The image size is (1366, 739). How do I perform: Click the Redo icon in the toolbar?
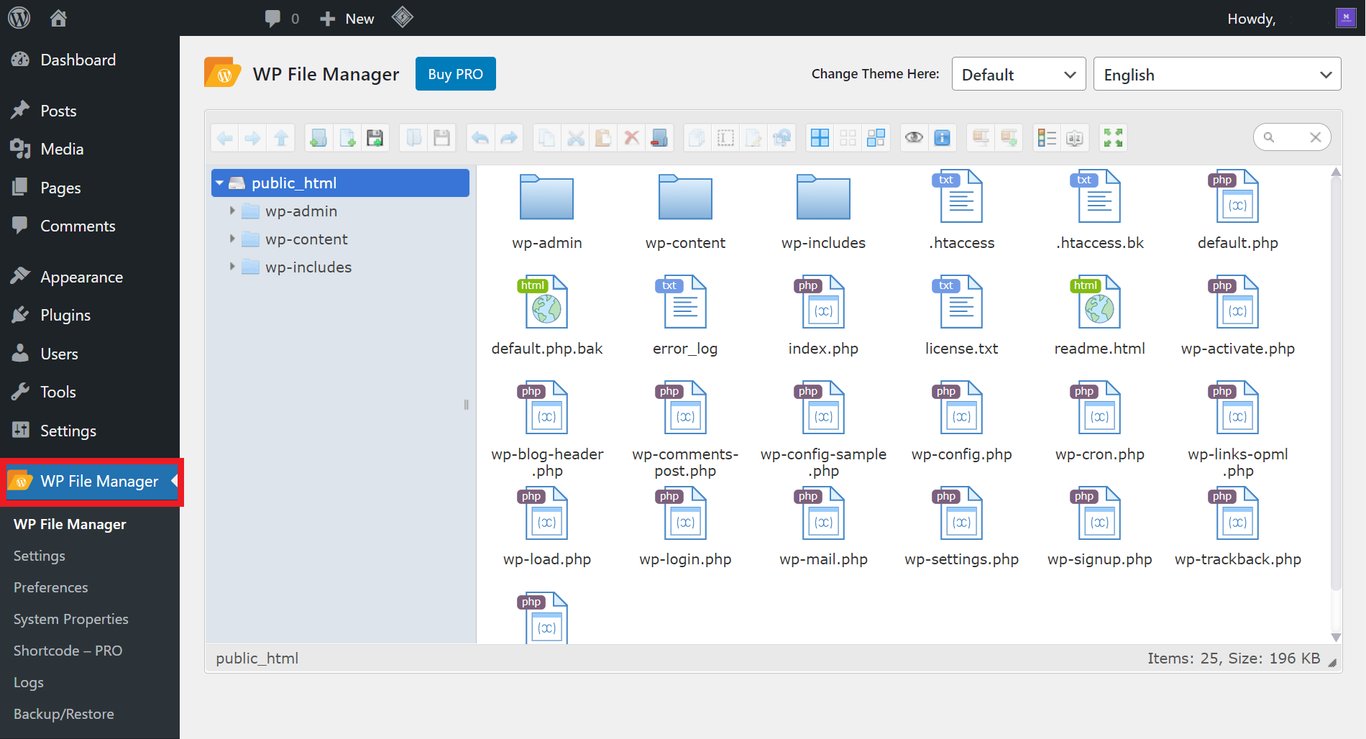pos(509,137)
